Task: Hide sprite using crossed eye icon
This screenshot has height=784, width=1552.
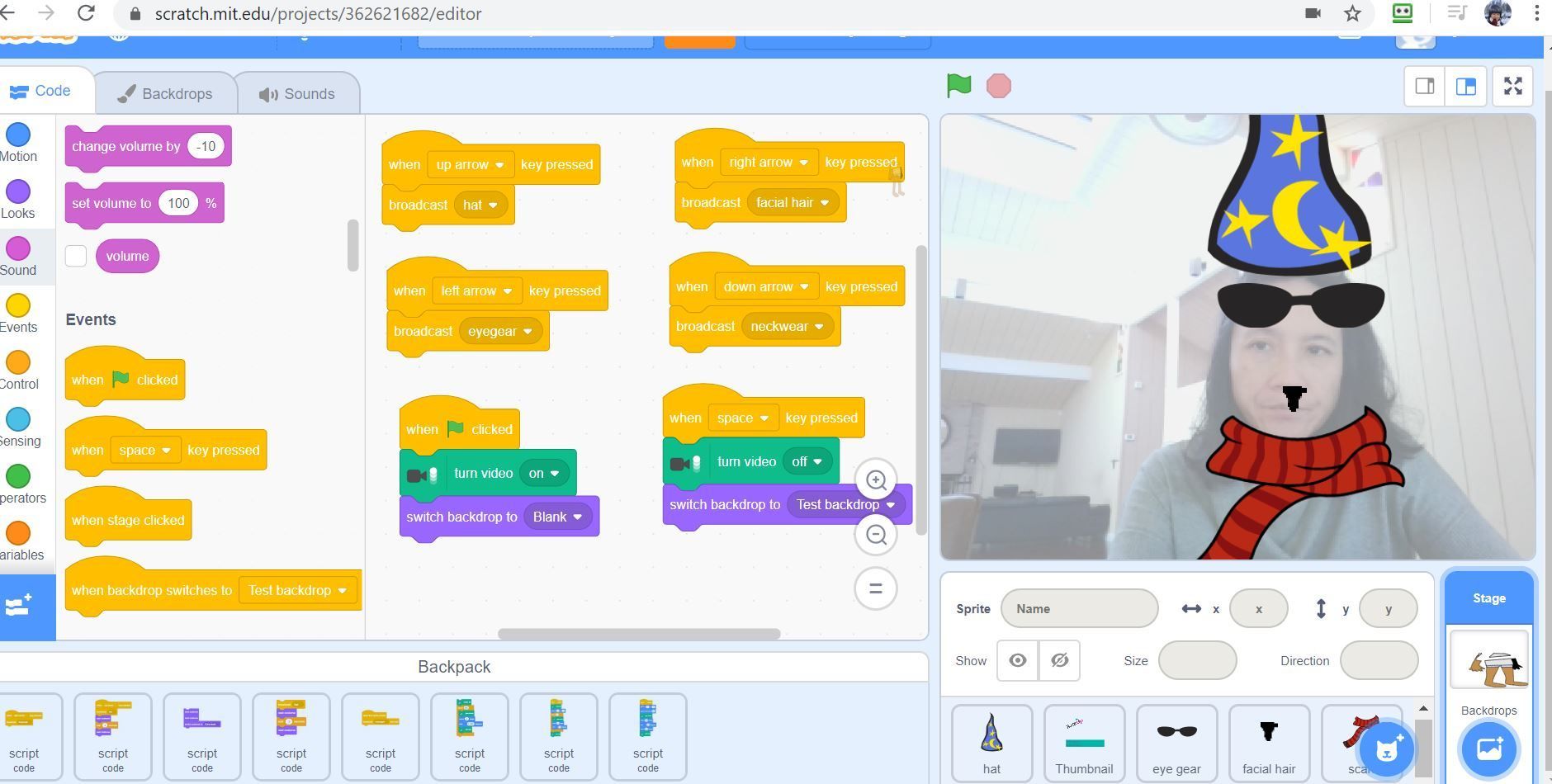Action: tap(1060, 660)
